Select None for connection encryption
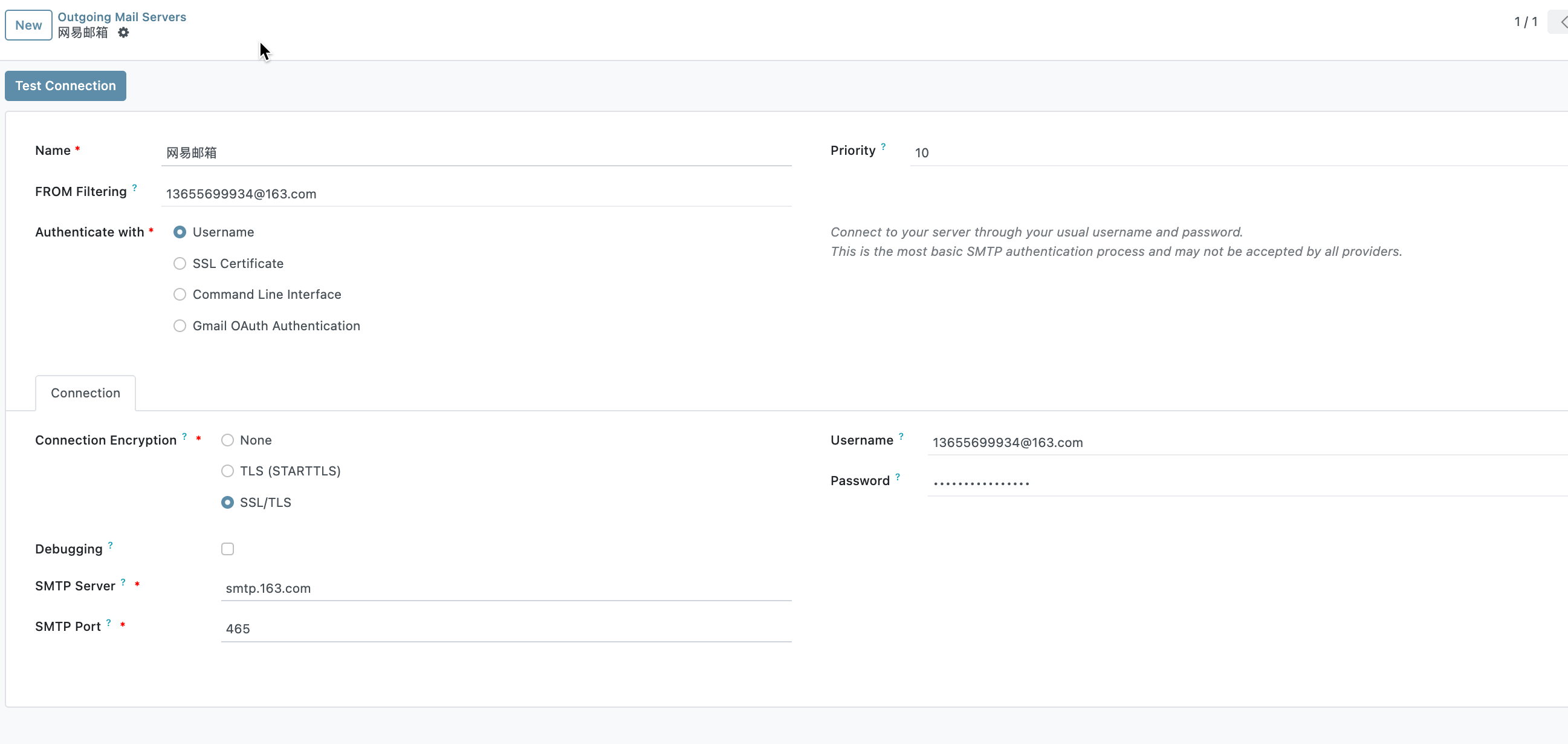The width and height of the screenshot is (1568, 744). [227, 440]
